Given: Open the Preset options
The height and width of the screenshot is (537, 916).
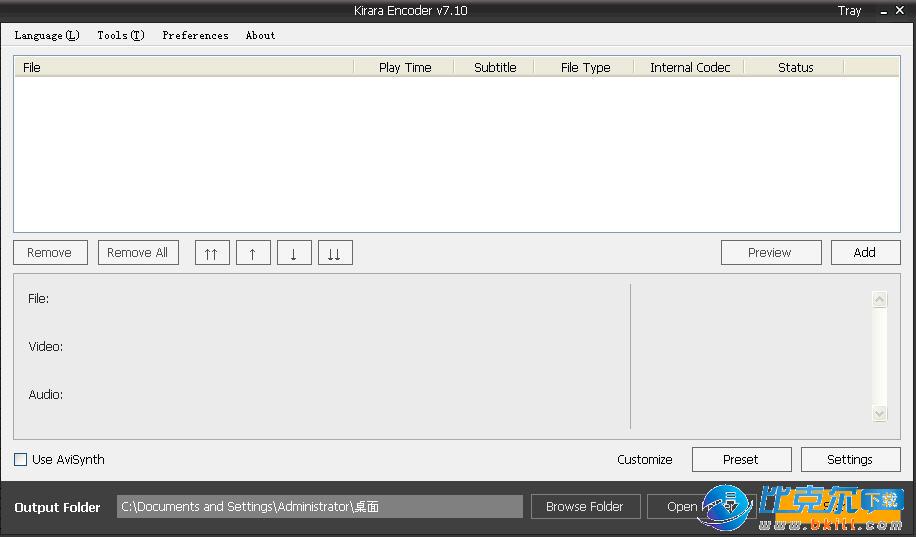Looking at the screenshot, I should (741, 459).
